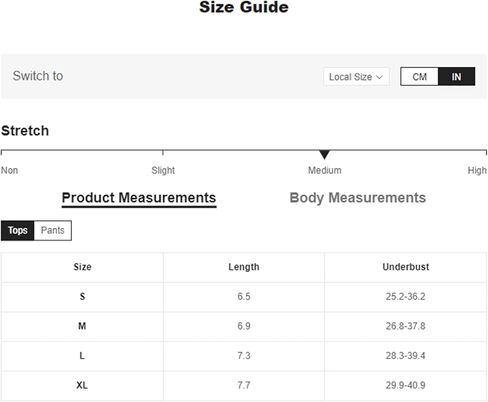Open the Body Measurements tab
The height and width of the screenshot is (402, 488).
(358, 198)
